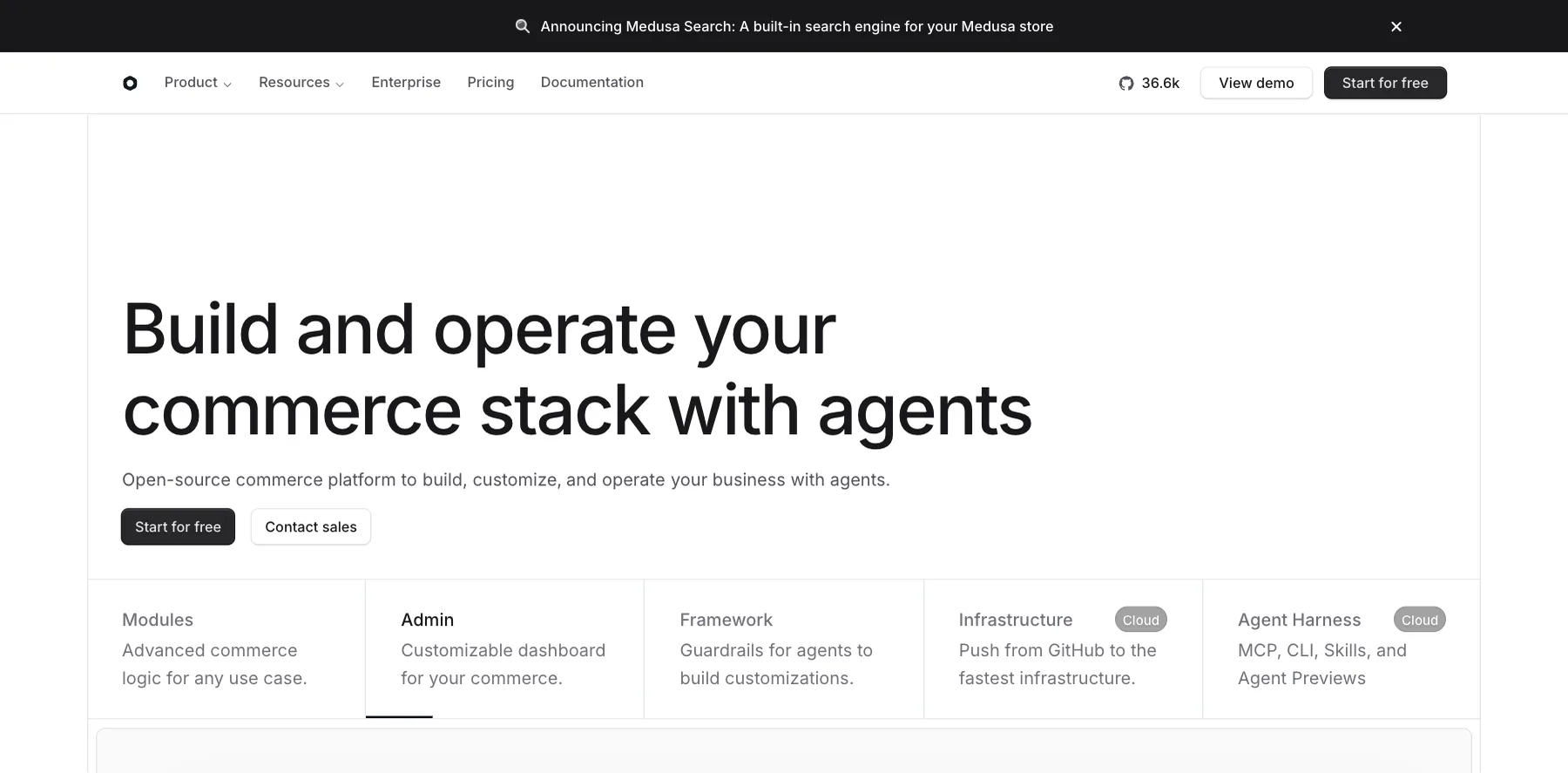Click the search icon in announcement banner
Image resolution: width=1568 pixels, height=773 pixels.
[x=523, y=26]
